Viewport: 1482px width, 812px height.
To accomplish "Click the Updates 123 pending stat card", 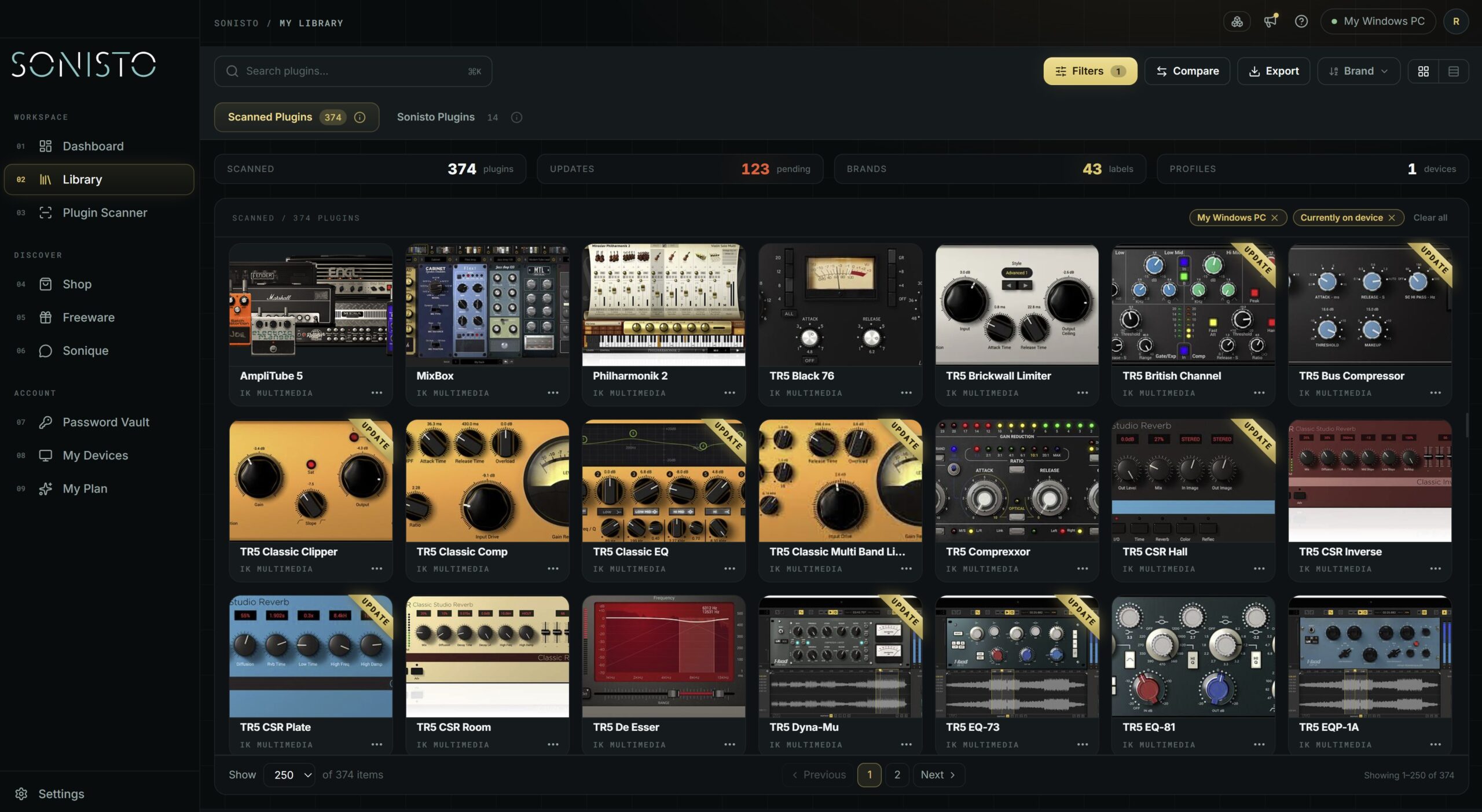I will (x=680, y=169).
